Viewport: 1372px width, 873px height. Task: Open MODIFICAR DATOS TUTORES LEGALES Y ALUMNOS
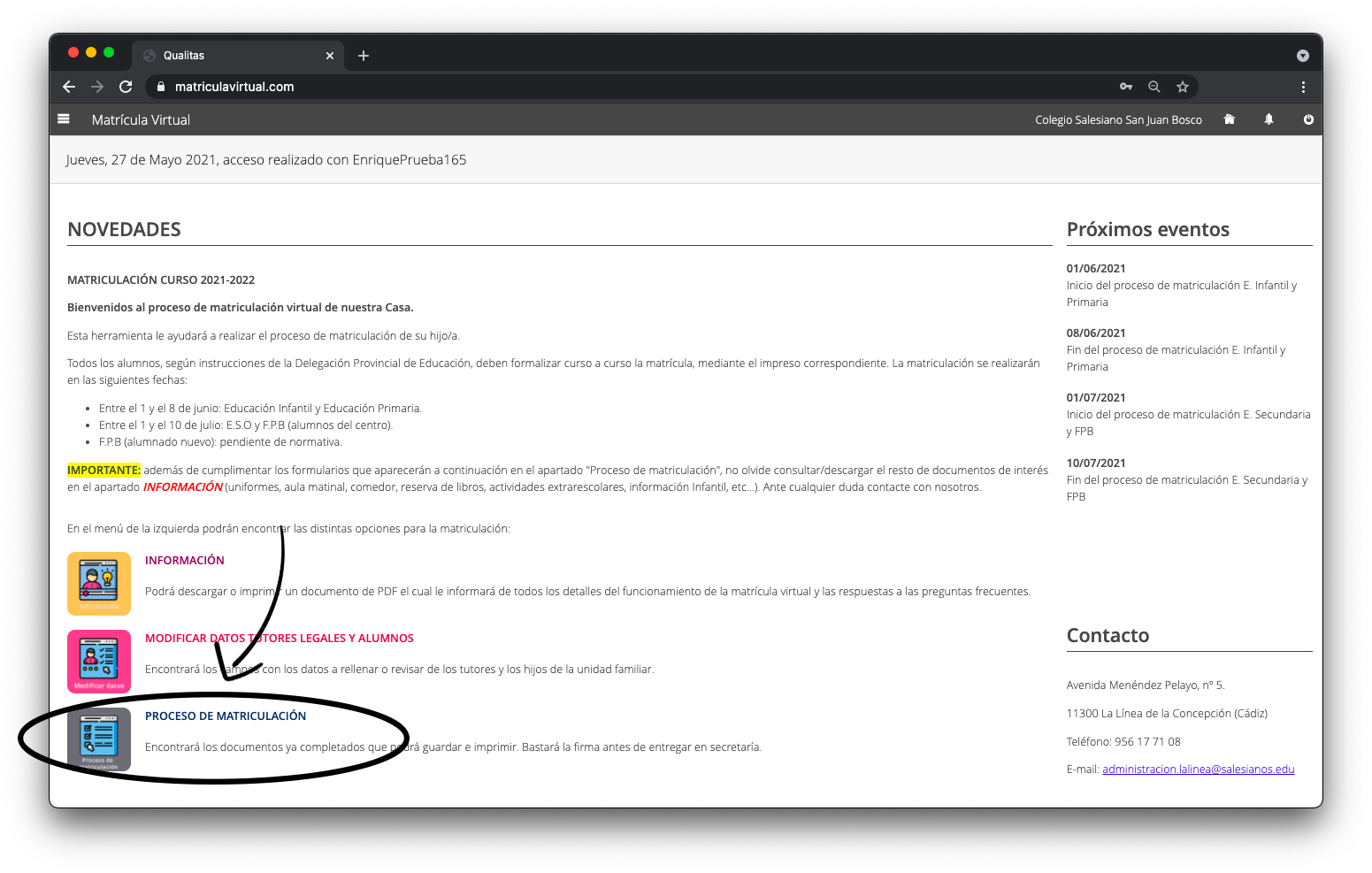pyautogui.click(x=280, y=638)
